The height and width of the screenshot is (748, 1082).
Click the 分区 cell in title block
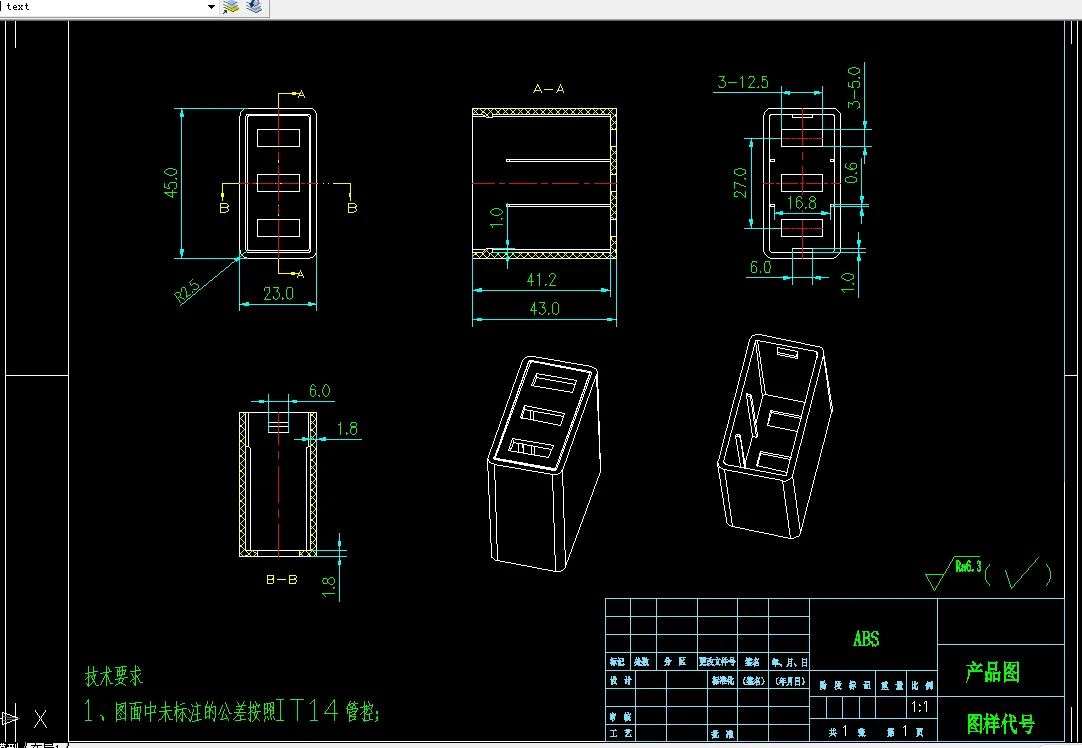click(676, 662)
